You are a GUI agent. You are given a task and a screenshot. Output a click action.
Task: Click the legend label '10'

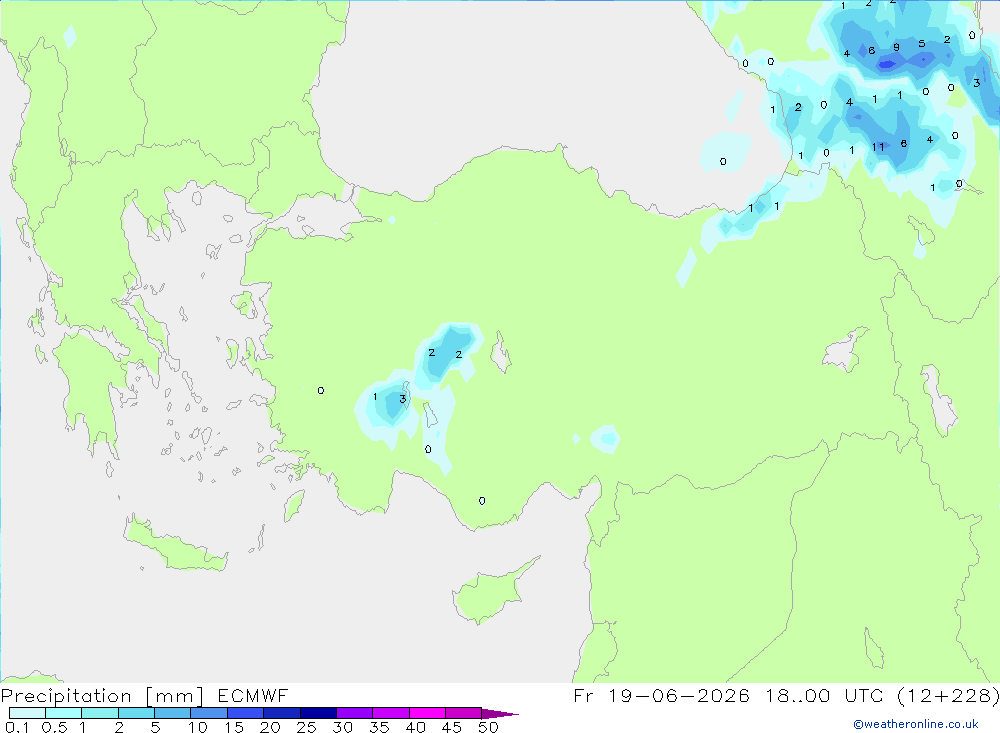(198, 727)
